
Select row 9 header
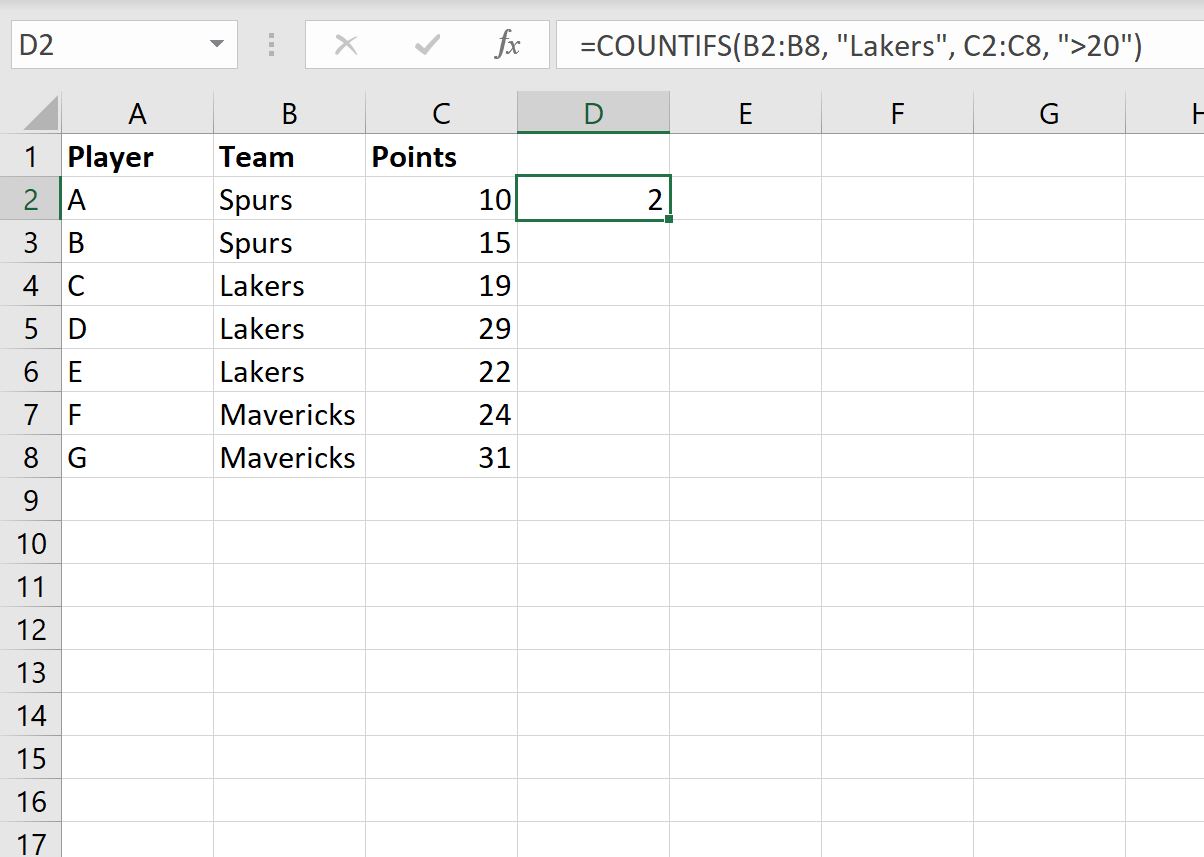[x=31, y=500]
